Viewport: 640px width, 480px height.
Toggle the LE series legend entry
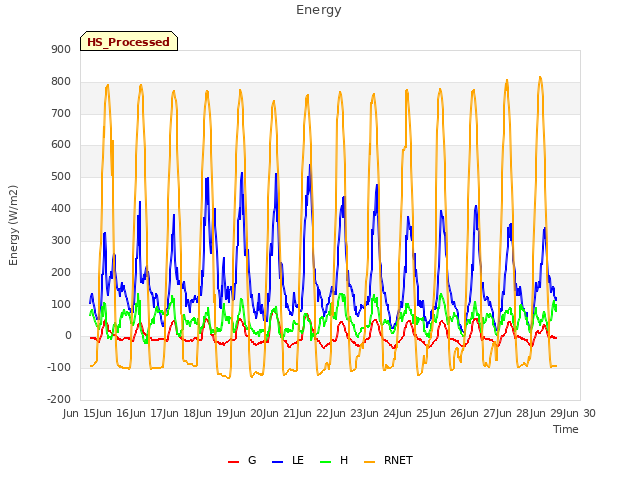coord(288,460)
